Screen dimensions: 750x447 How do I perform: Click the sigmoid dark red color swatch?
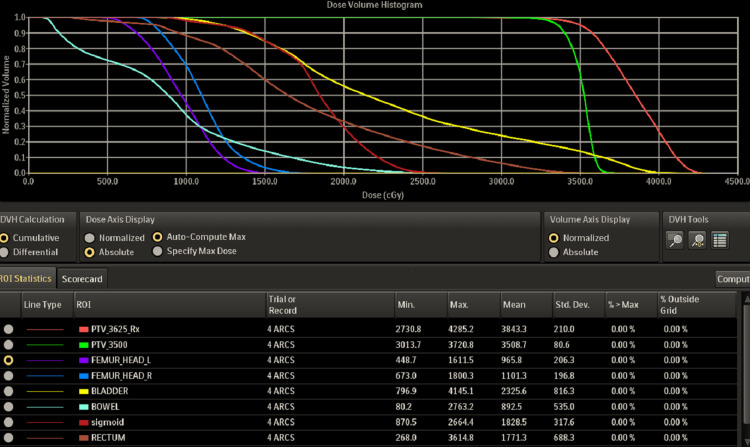pyautogui.click(x=84, y=423)
